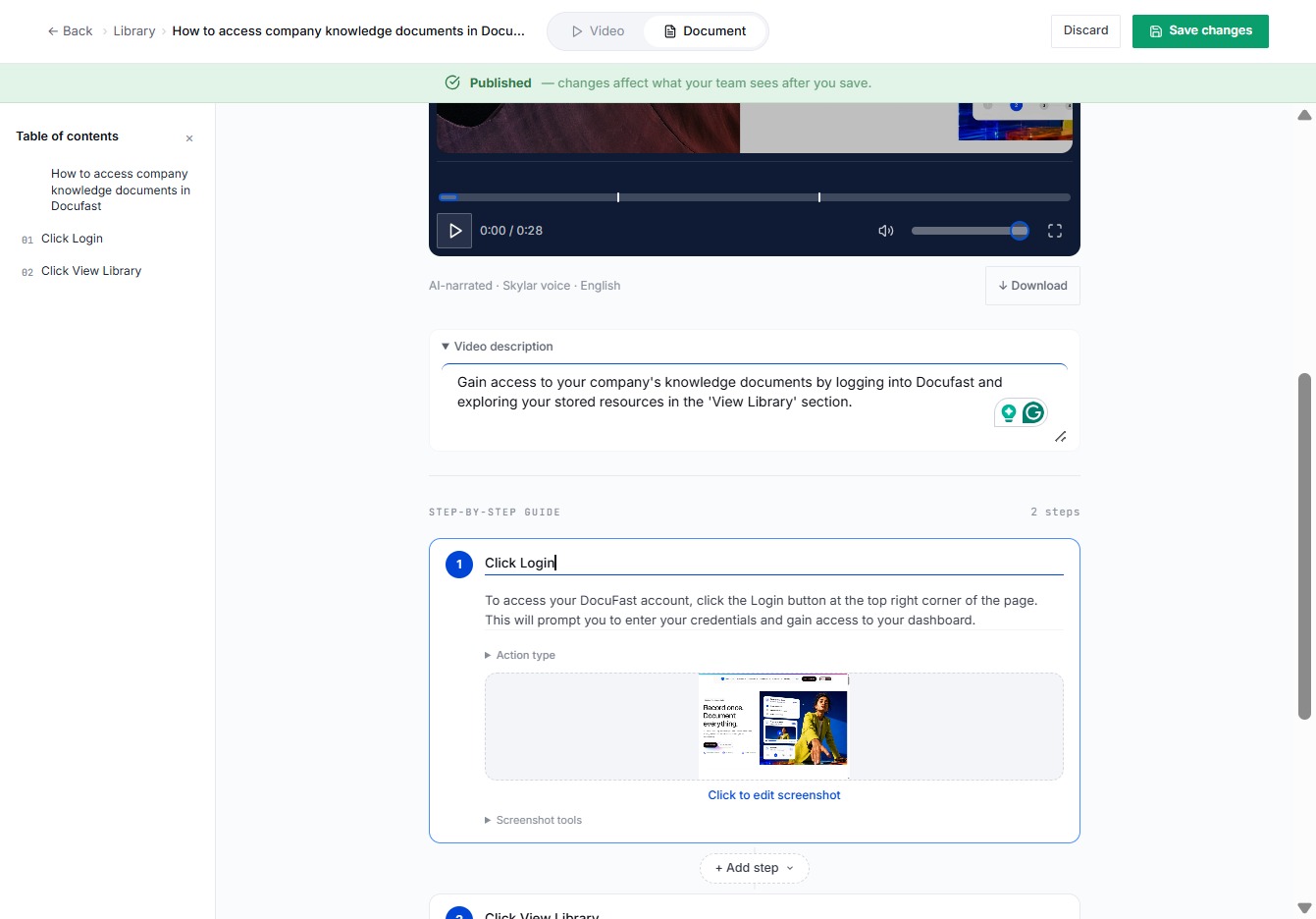Click the Published status checkmark icon
Viewport: 1316px width, 919px height.
pyautogui.click(x=452, y=82)
